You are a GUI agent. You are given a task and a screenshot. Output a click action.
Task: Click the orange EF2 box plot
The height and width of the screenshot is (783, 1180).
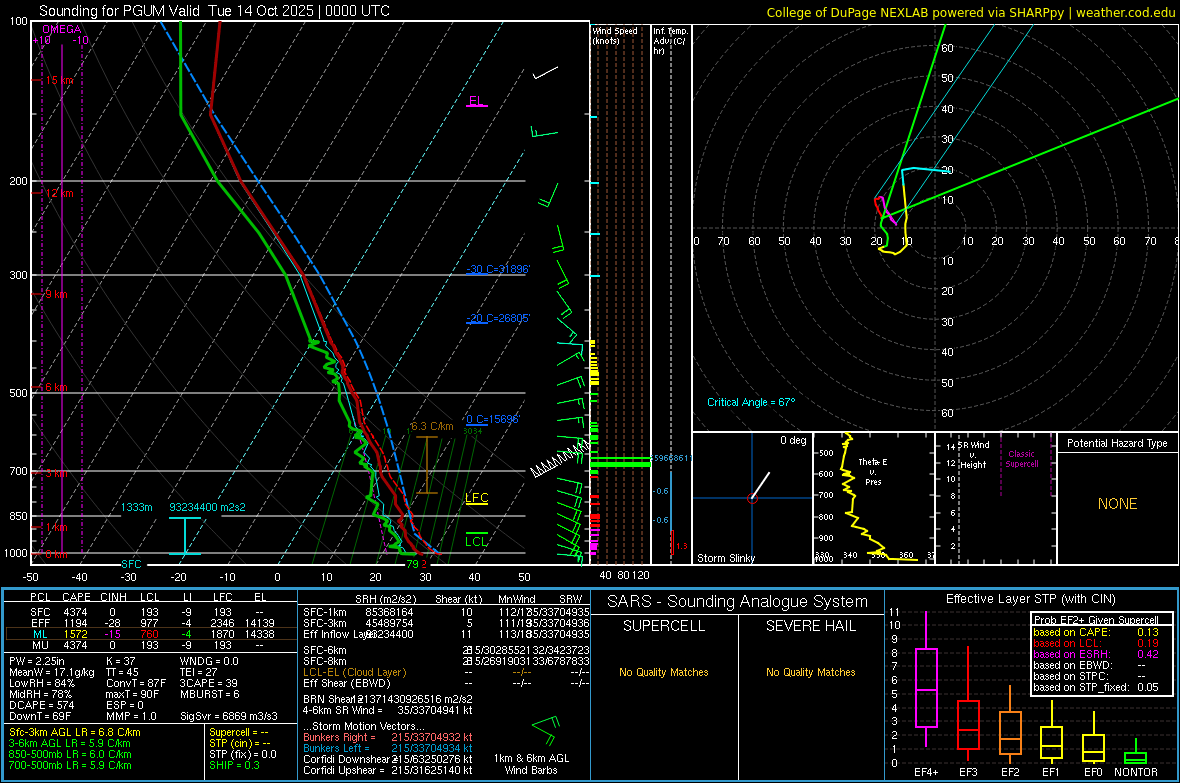(x=1010, y=733)
